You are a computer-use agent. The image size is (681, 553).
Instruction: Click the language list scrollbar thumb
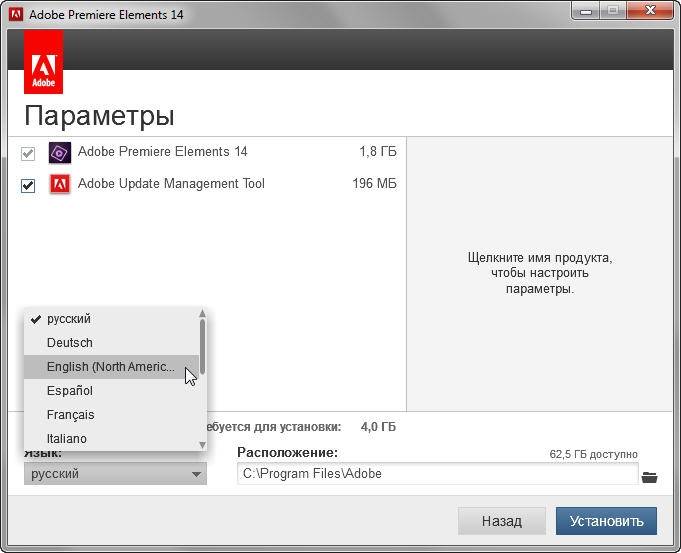click(x=202, y=347)
